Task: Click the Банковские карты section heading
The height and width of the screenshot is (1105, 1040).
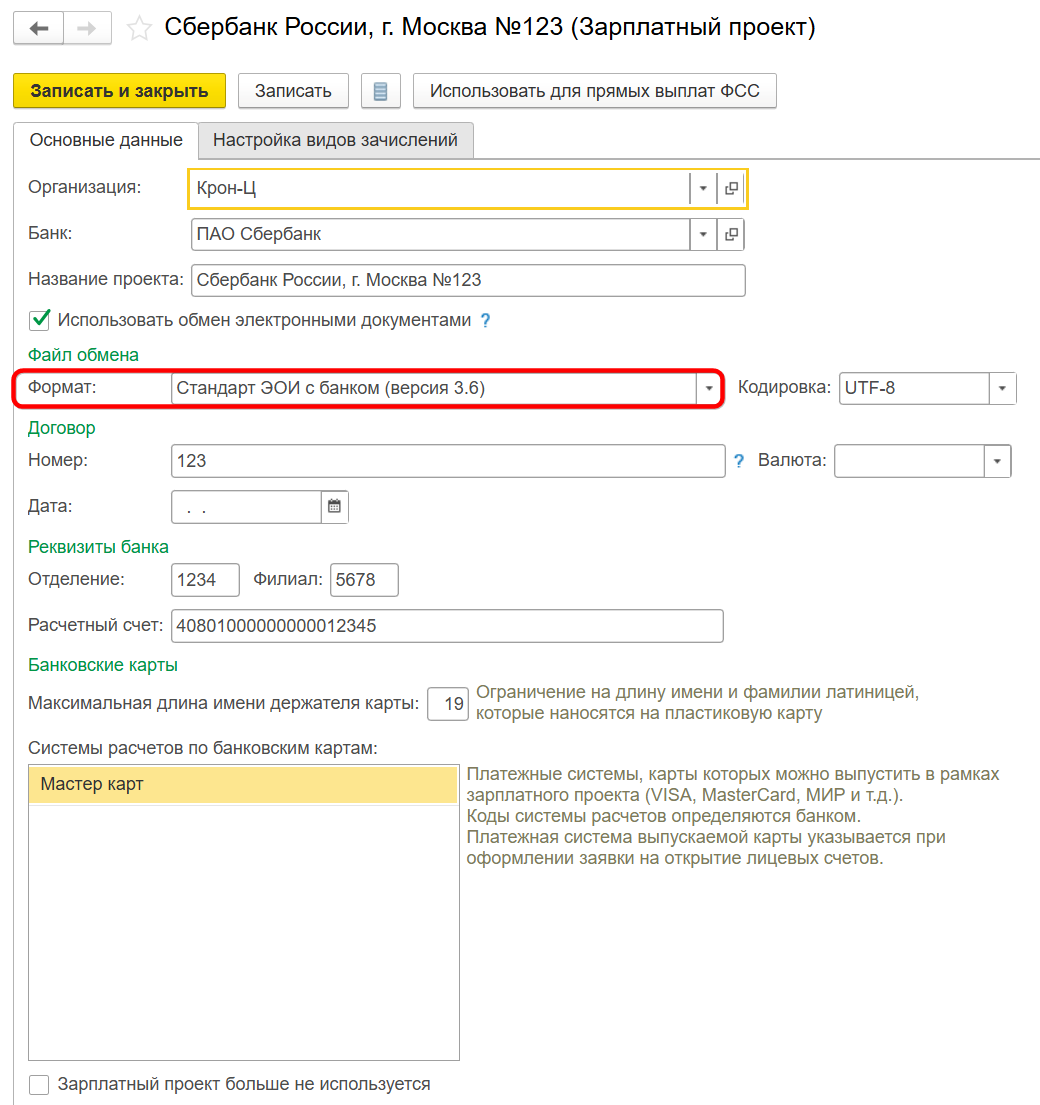Action: 103,665
